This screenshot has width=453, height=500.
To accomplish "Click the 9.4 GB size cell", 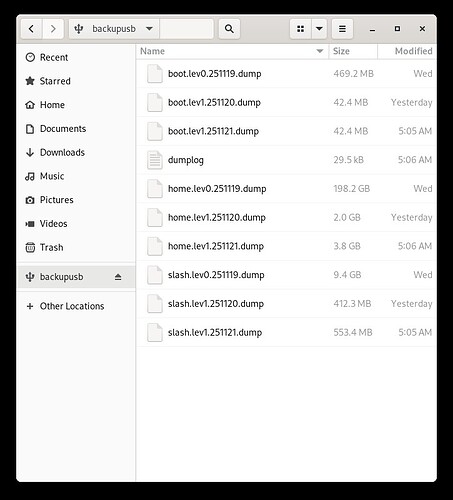I will (x=347, y=275).
